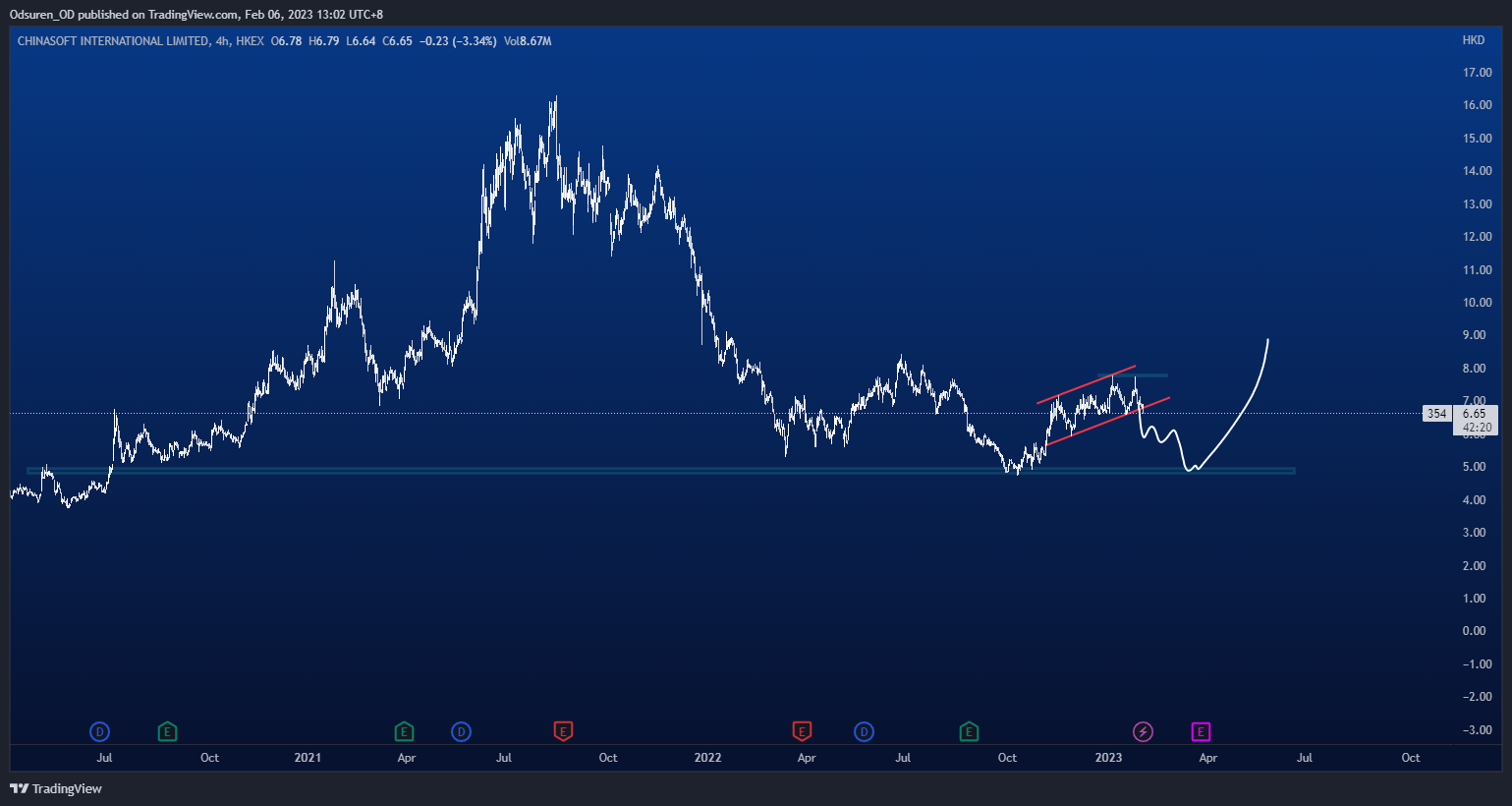Select the blue D dividend marker between Apr and Jul 2021
The height and width of the screenshot is (806, 1512).
tap(461, 731)
